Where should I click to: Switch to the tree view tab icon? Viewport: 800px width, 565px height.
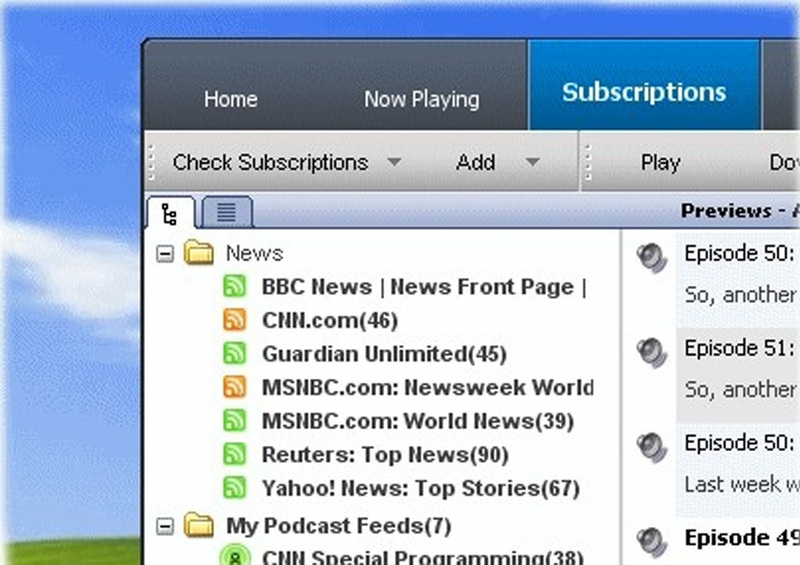click(170, 213)
